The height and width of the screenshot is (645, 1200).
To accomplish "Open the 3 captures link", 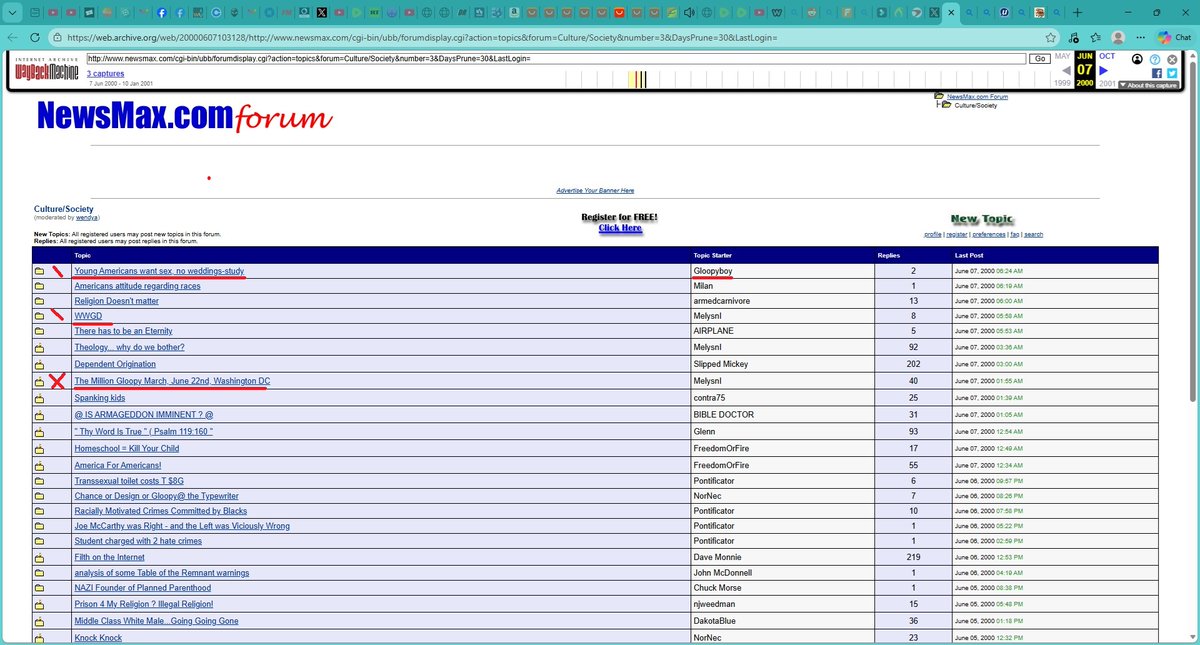I will coord(105,74).
